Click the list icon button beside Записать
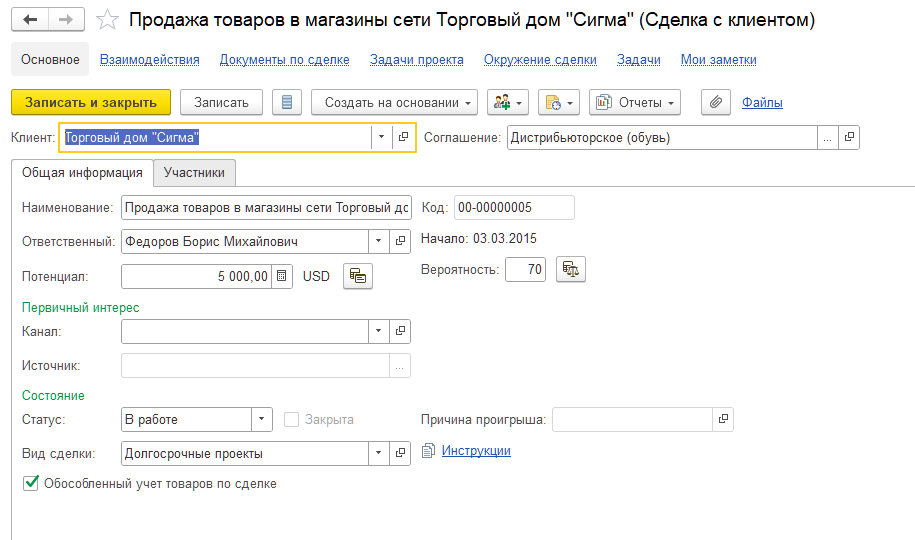The height and width of the screenshot is (540, 915). (x=287, y=102)
